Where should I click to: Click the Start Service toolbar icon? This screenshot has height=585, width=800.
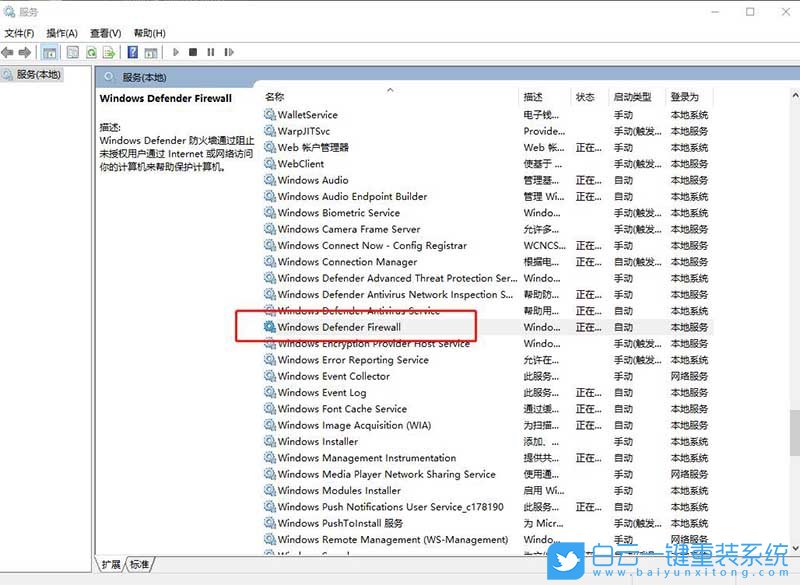[176, 52]
